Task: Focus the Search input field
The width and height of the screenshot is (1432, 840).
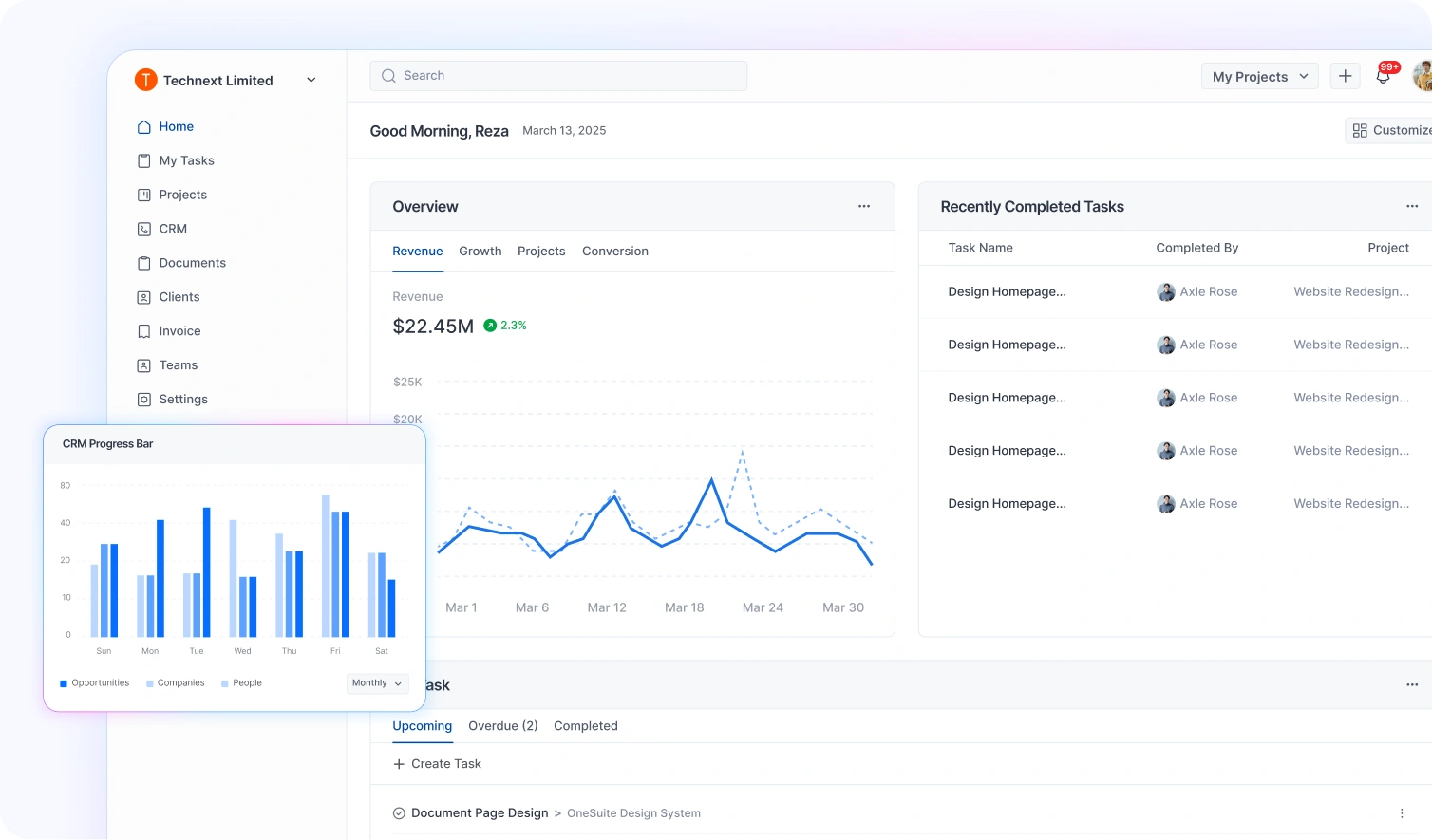Action: tap(558, 76)
